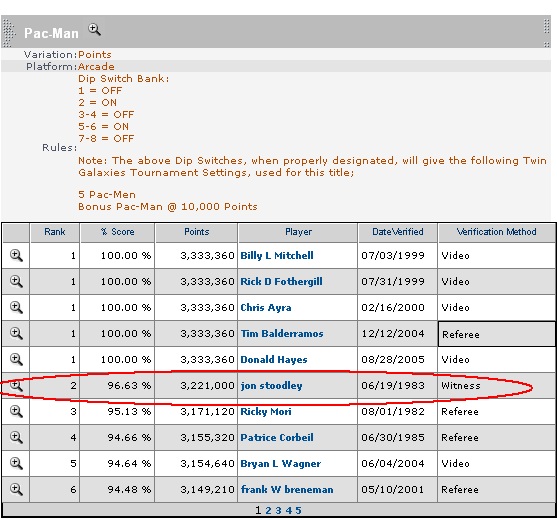Viewport: 557px width, 520px height.
Task: Click 'Bonus Pac-Man @ 10,000 Points' rule text
Action: 168,206
